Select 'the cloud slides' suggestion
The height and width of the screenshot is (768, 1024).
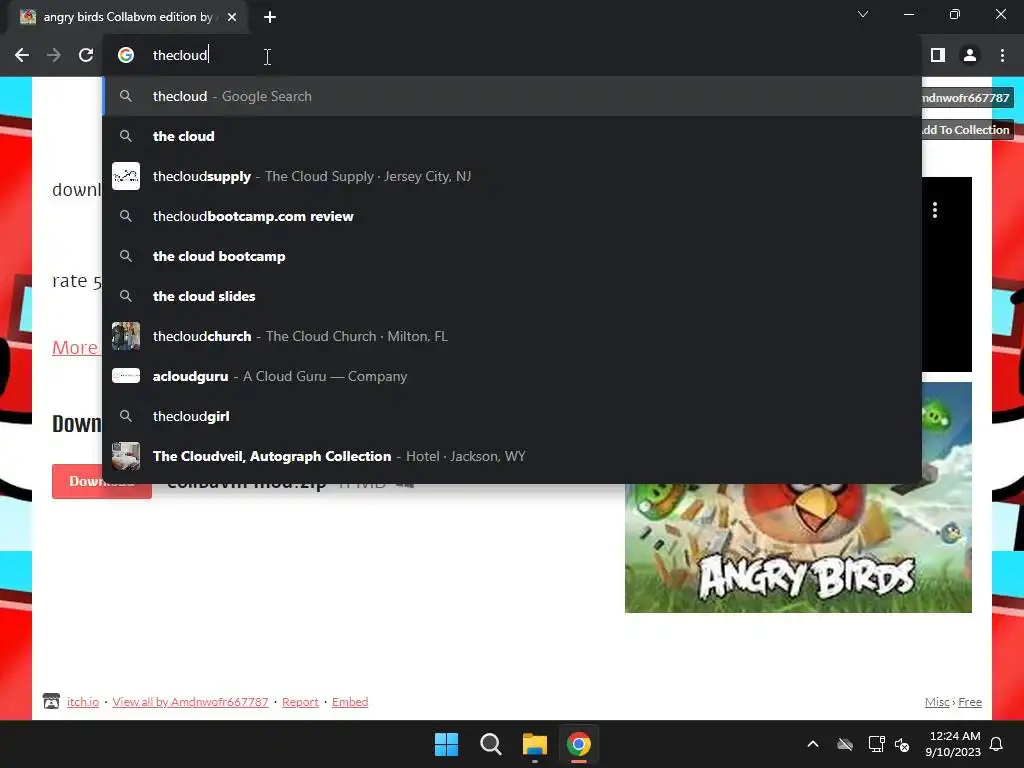tap(512, 296)
